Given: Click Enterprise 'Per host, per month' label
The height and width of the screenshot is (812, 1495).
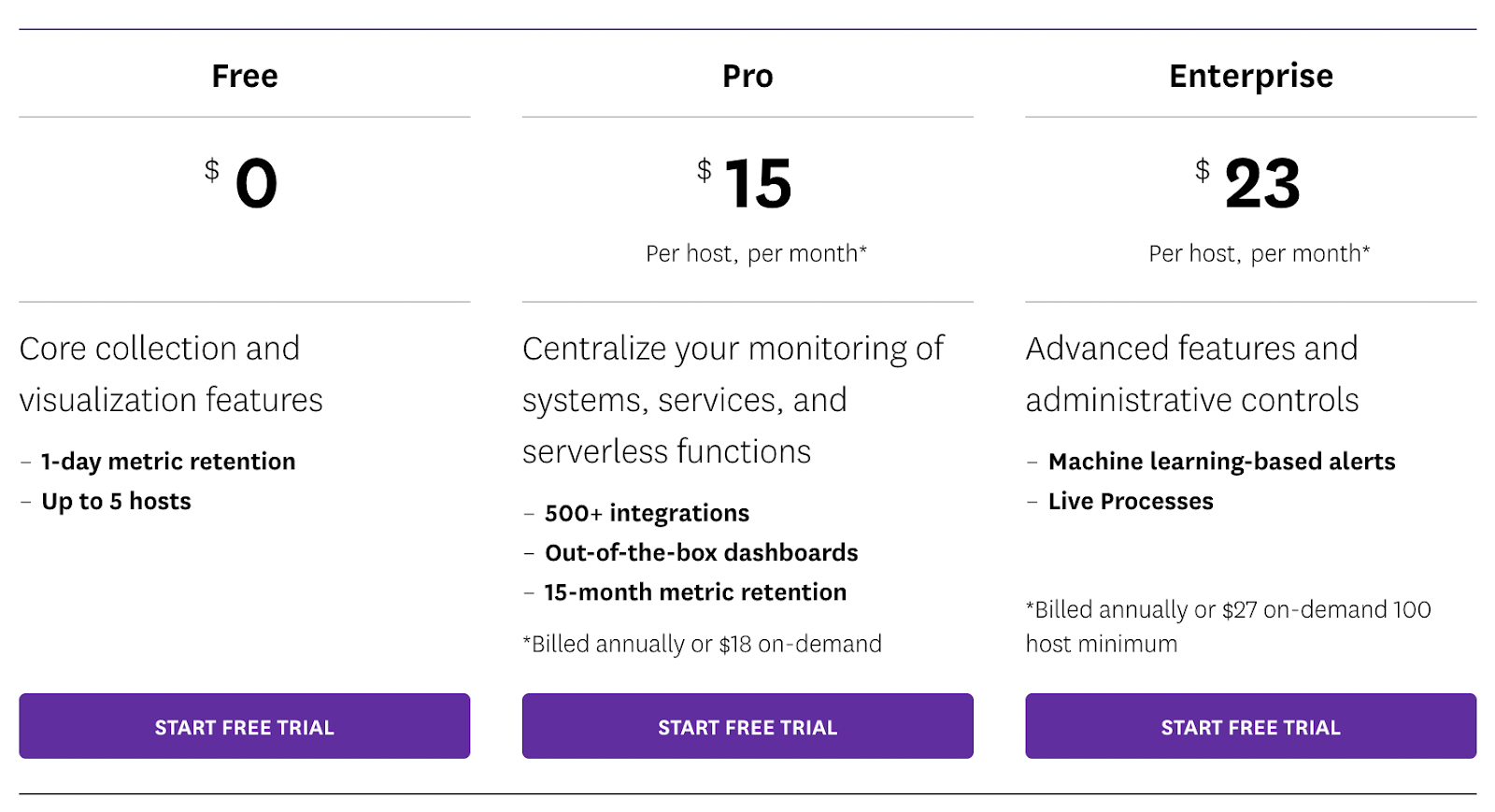Looking at the screenshot, I should click(1259, 253).
